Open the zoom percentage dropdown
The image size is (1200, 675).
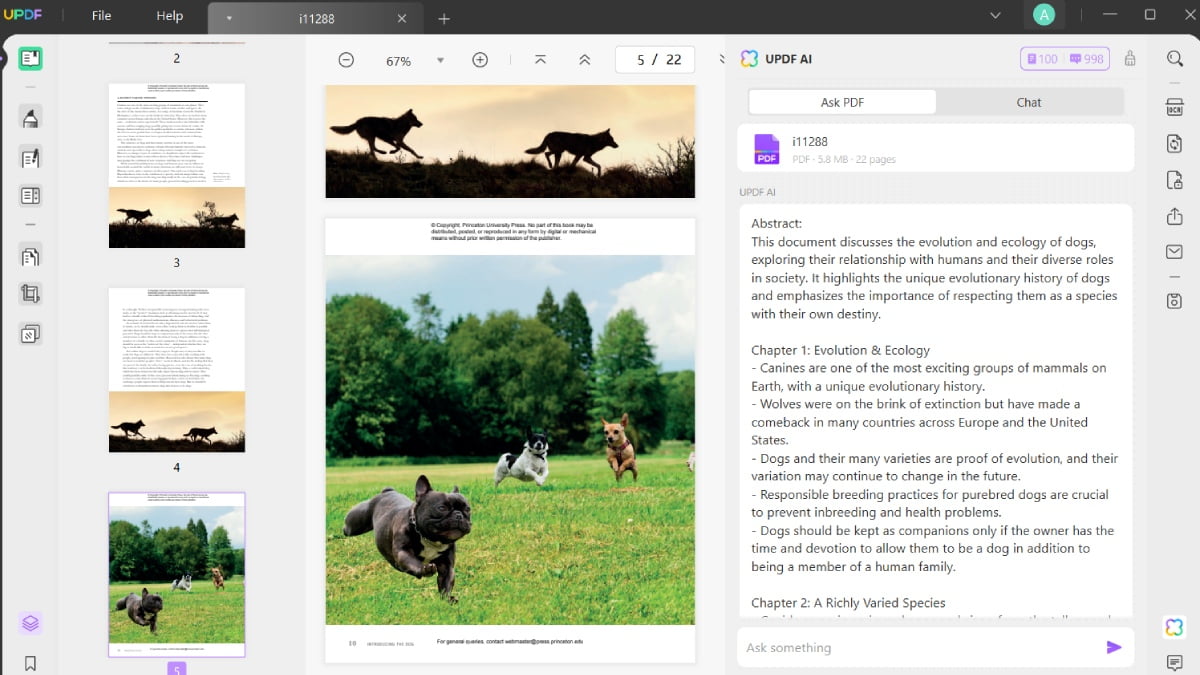click(440, 60)
